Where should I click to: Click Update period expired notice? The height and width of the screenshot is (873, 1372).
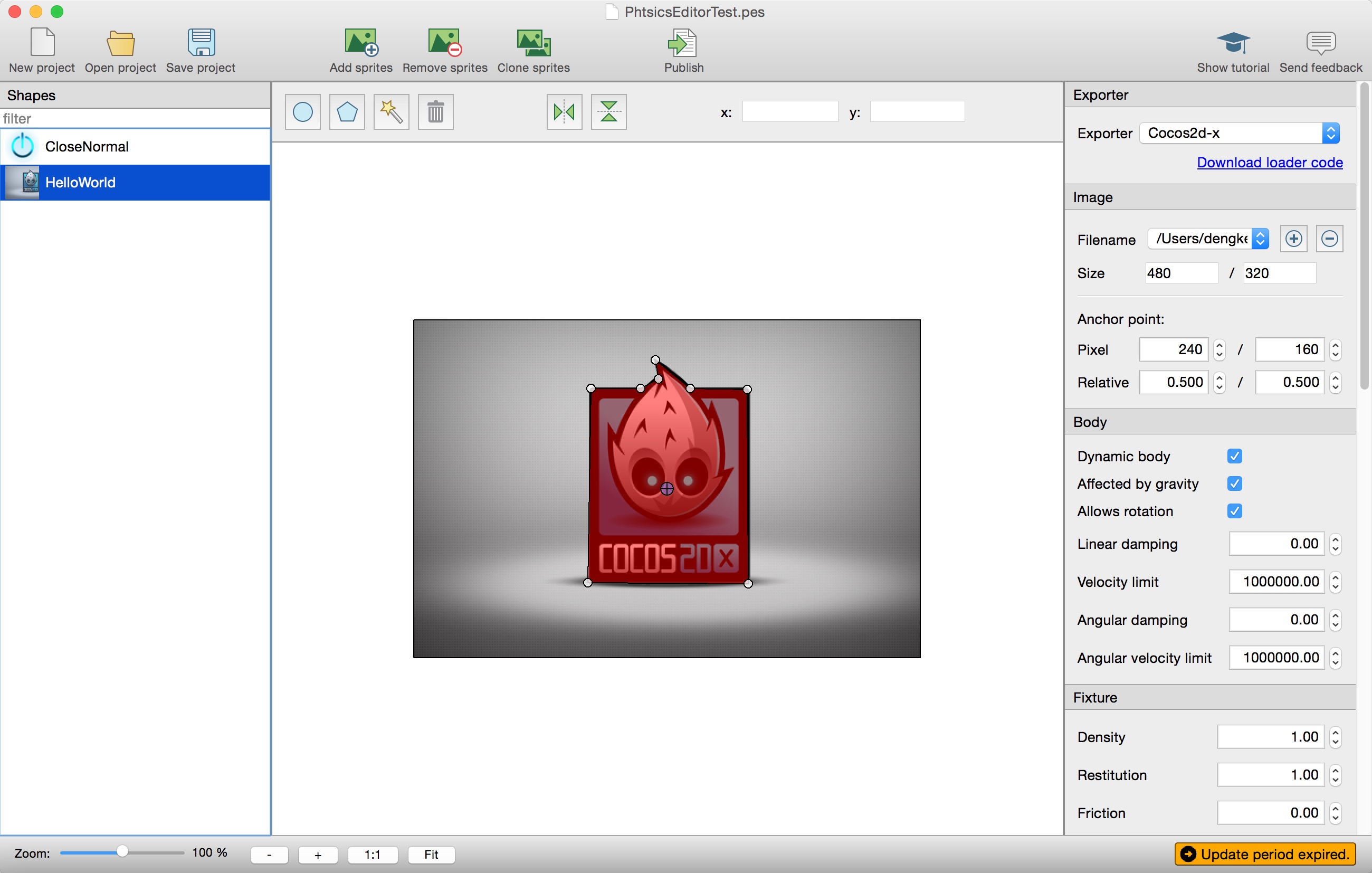pos(1265,854)
